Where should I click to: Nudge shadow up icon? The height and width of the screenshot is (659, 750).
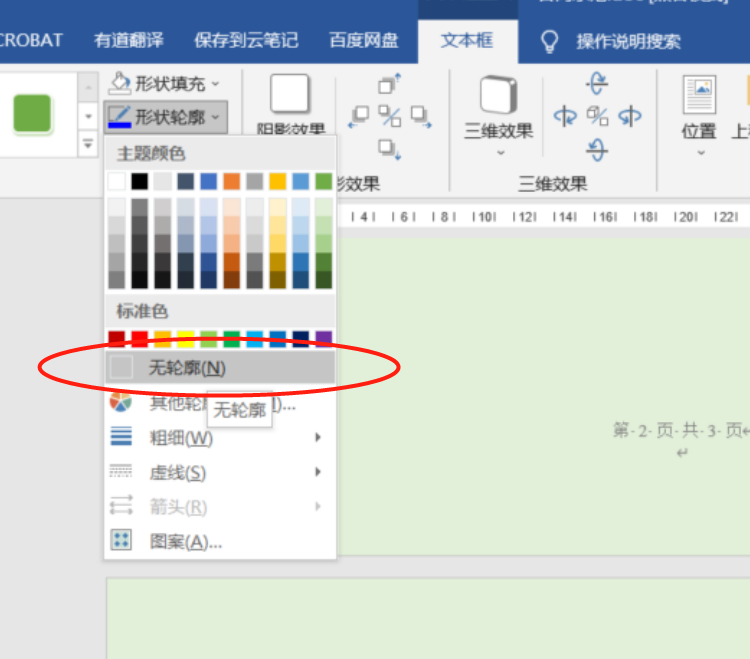(389, 84)
